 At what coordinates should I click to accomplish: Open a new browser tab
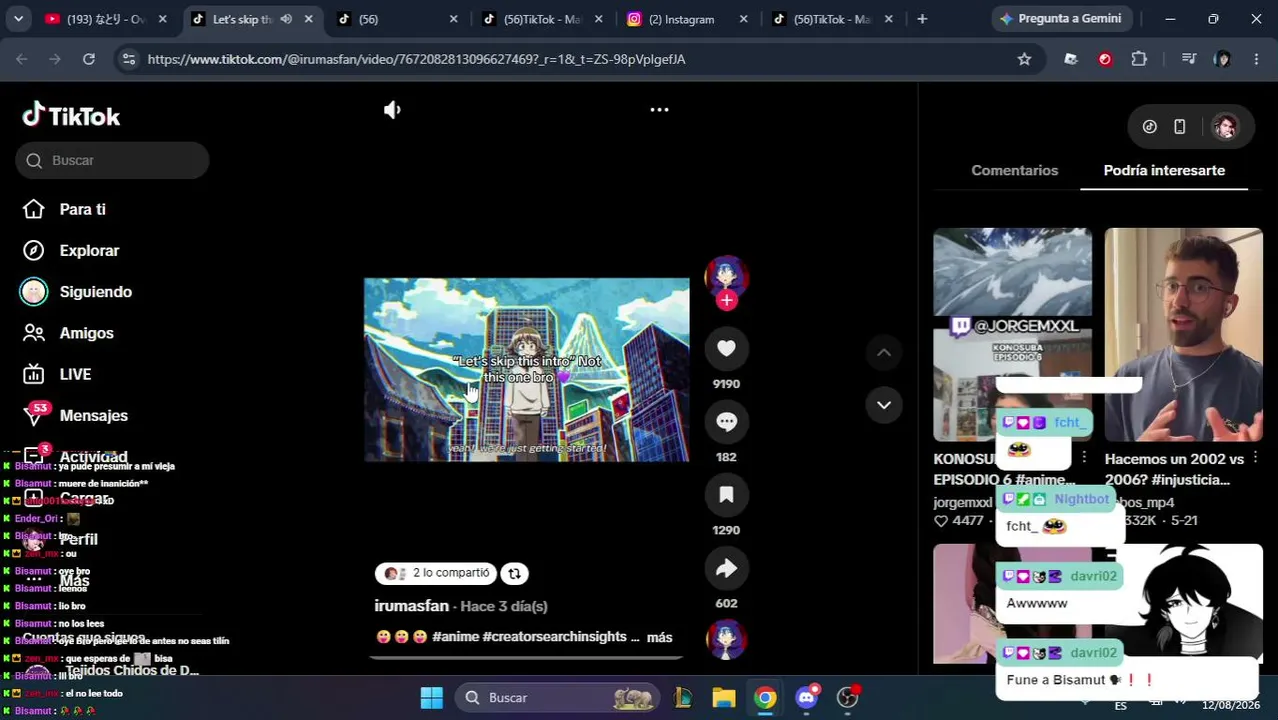pos(922,19)
